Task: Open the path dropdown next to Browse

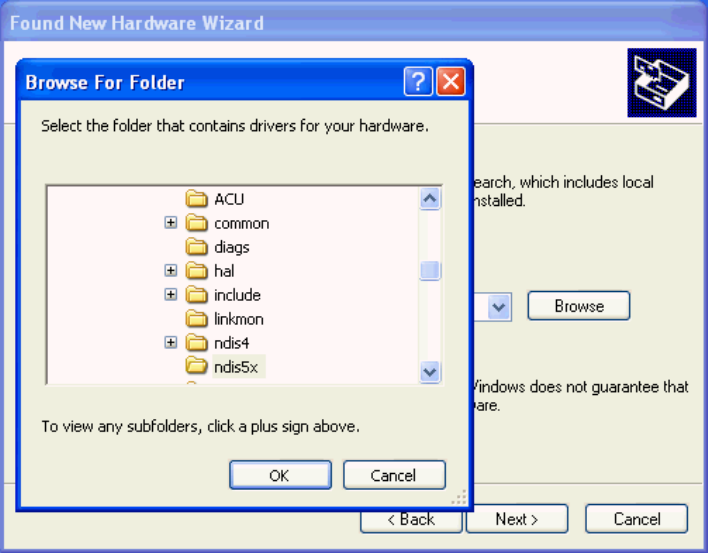Action: pyautogui.click(x=499, y=307)
